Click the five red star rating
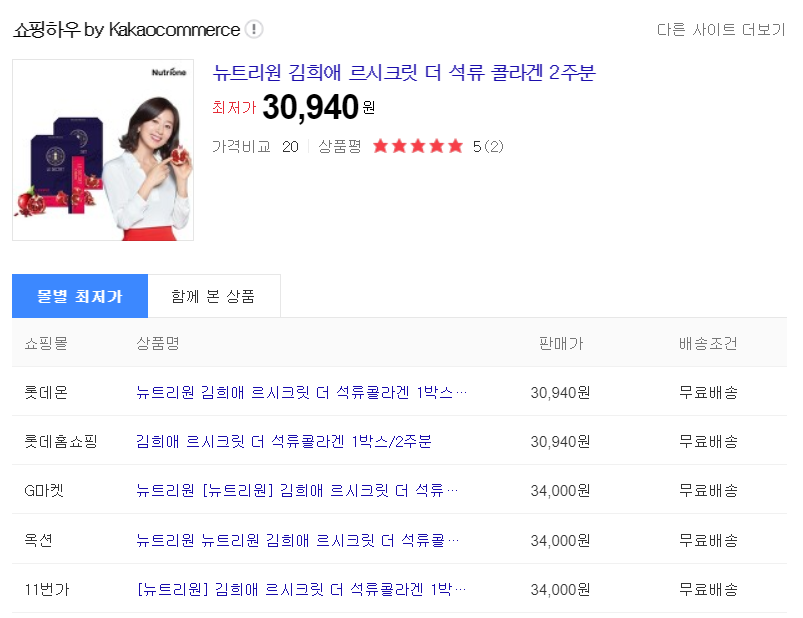This screenshot has height=618, width=803. pyautogui.click(x=418, y=146)
